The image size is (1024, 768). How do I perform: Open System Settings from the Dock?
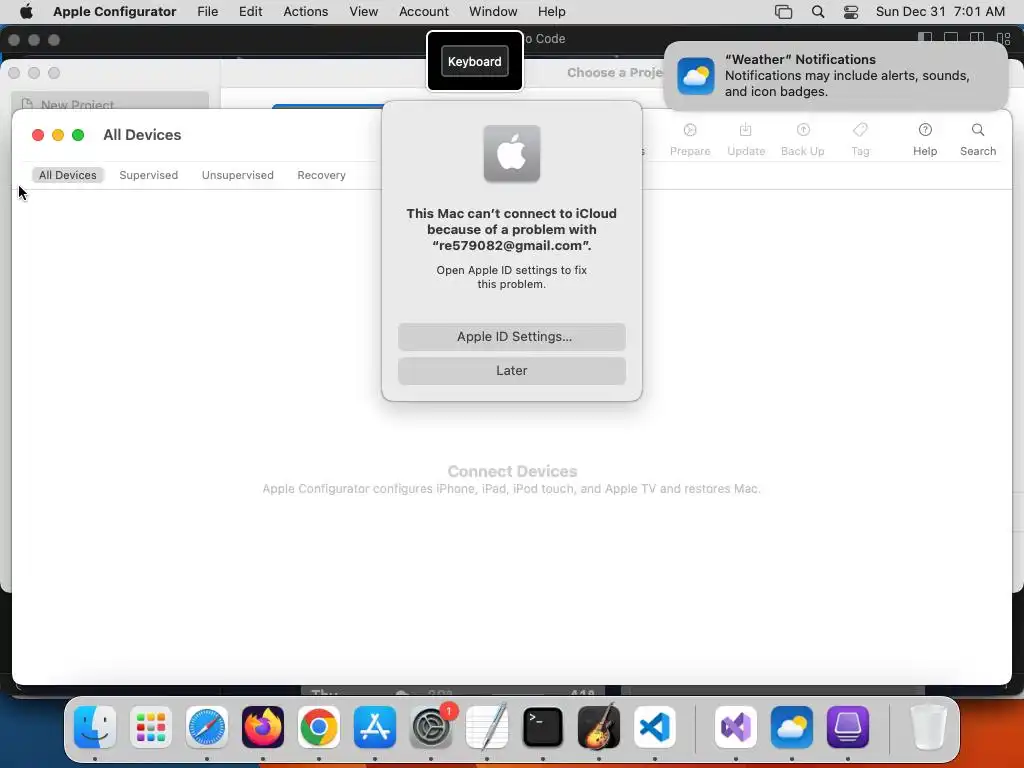(x=431, y=727)
